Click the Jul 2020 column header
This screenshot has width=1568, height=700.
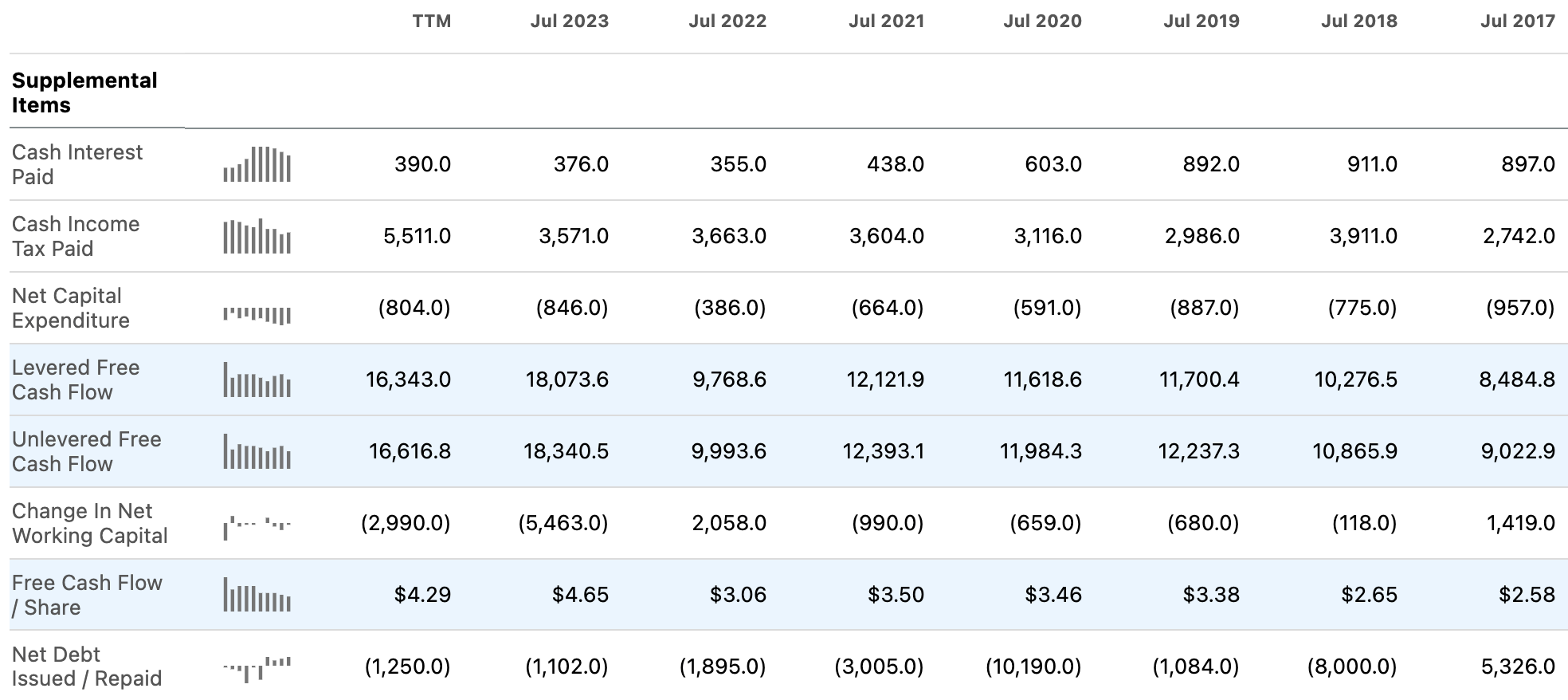tap(1042, 22)
